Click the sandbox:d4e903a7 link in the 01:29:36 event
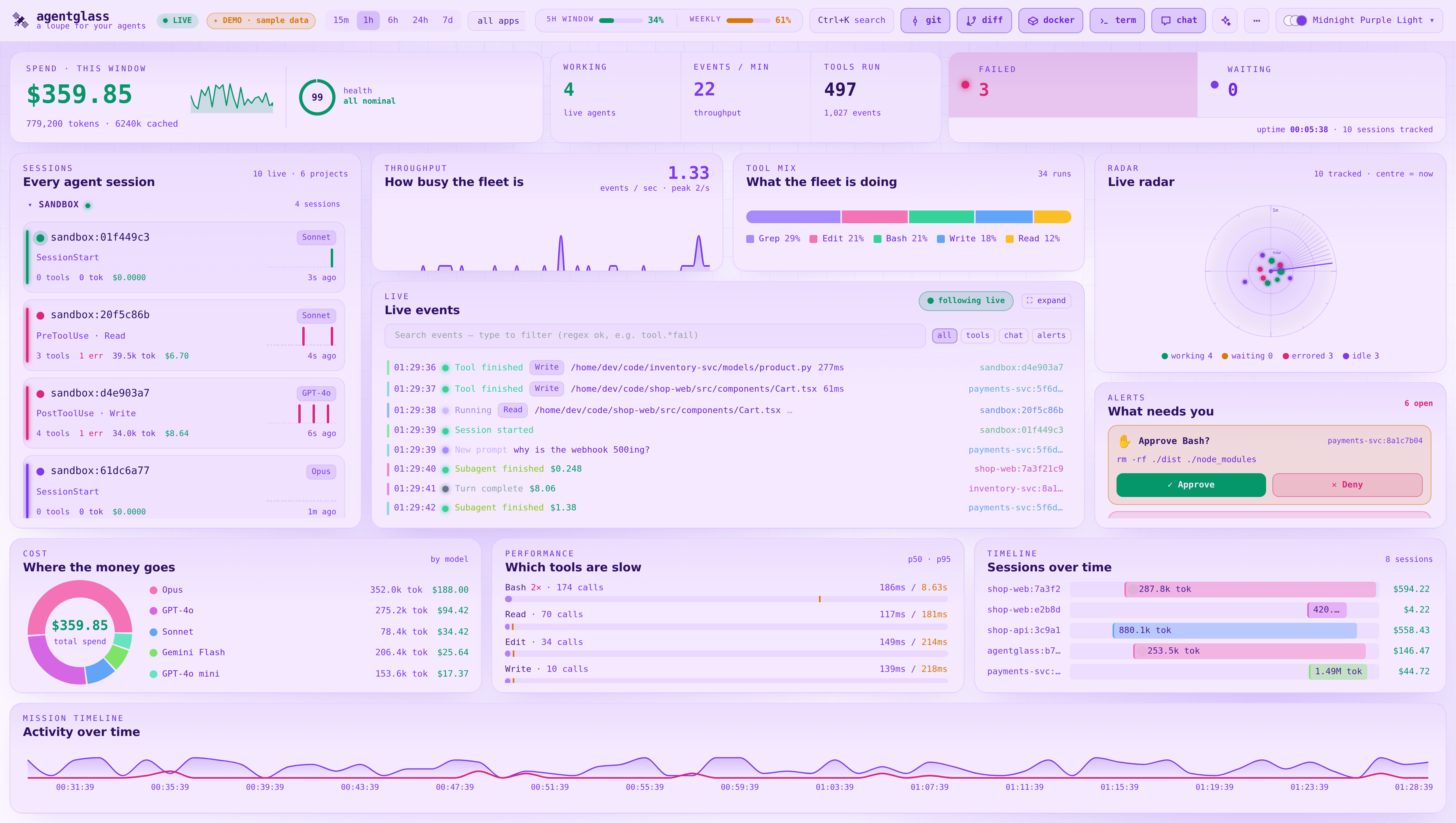Image resolution: width=1456 pixels, height=823 pixels. point(1021,368)
